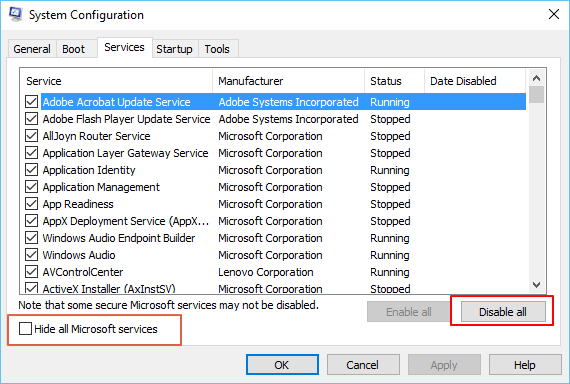This screenshot has height=384, width=570.
Task: Uncheck Adobe Acrobat Update Service checkbox
Action: (x=32, y=102)
